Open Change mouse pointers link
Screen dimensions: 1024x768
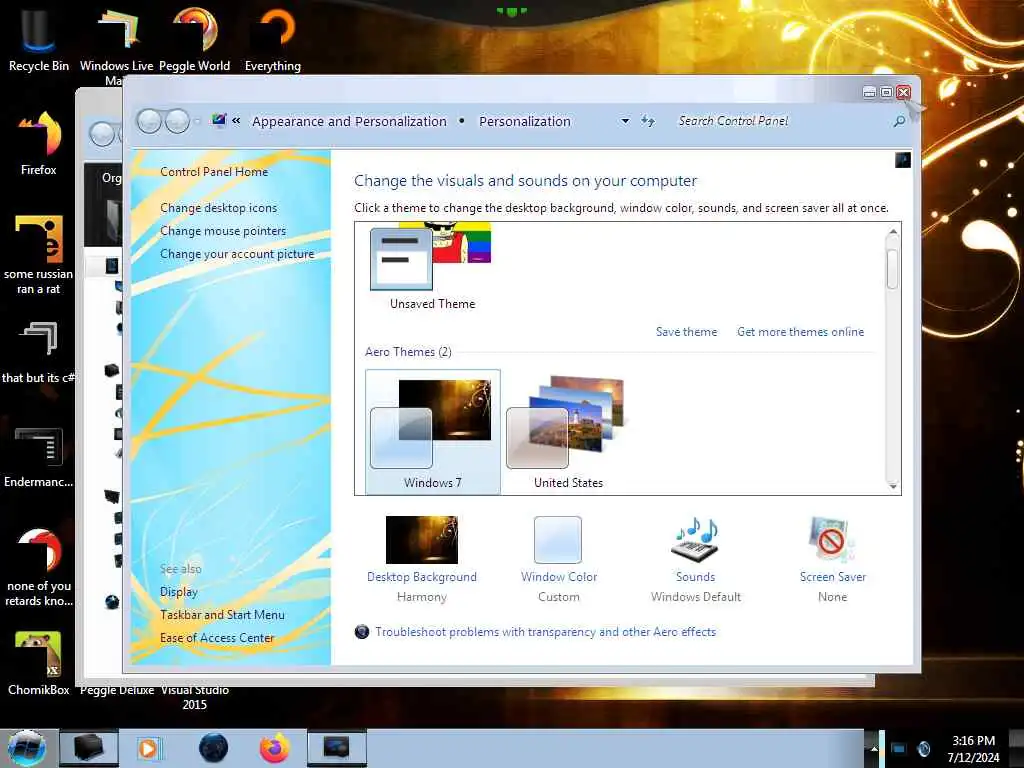pos(223,231)
